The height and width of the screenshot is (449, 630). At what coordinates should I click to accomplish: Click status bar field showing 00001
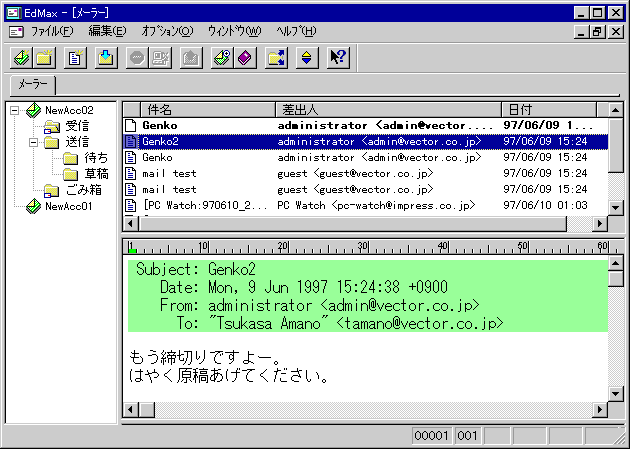pyautogui.click(x=431, y=436)
